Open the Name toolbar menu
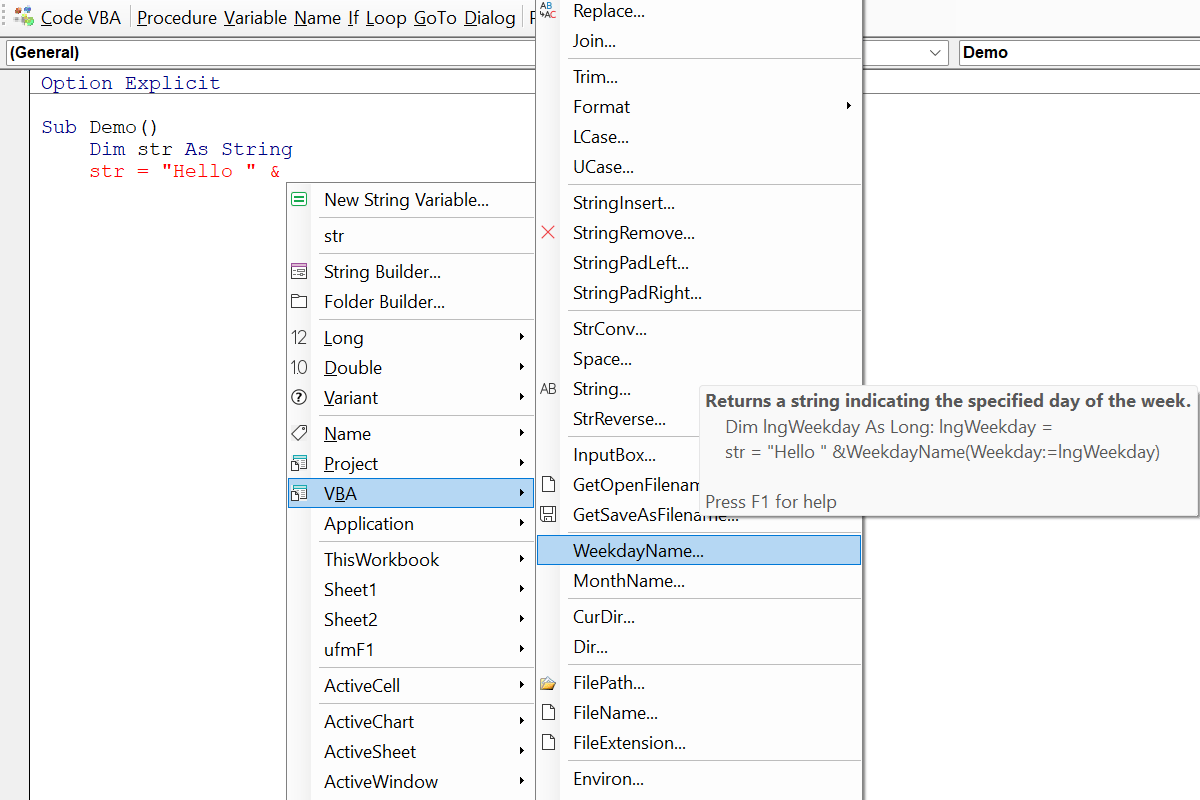 (x=318, y=18)
